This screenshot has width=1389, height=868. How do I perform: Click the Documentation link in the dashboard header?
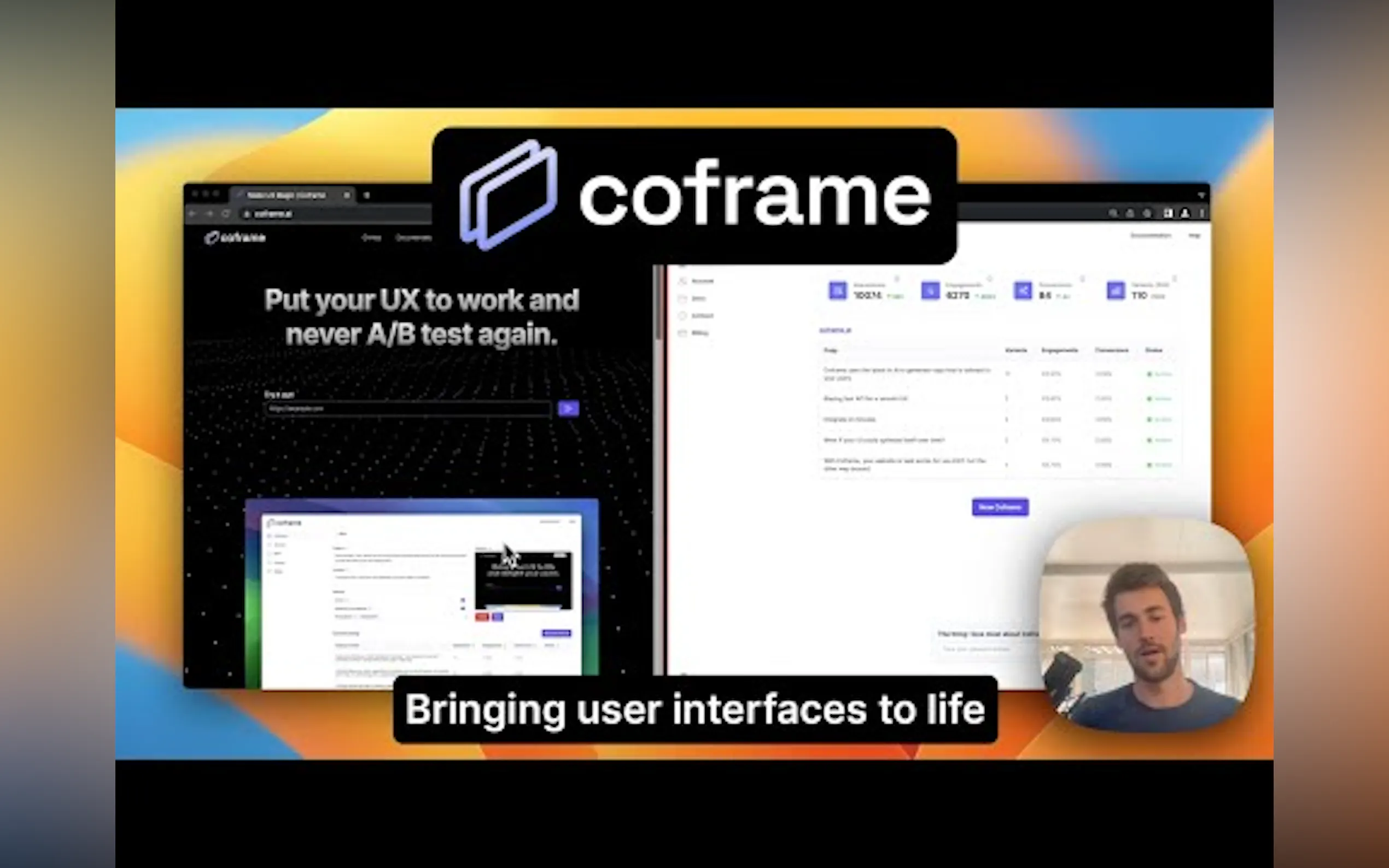1150,236
